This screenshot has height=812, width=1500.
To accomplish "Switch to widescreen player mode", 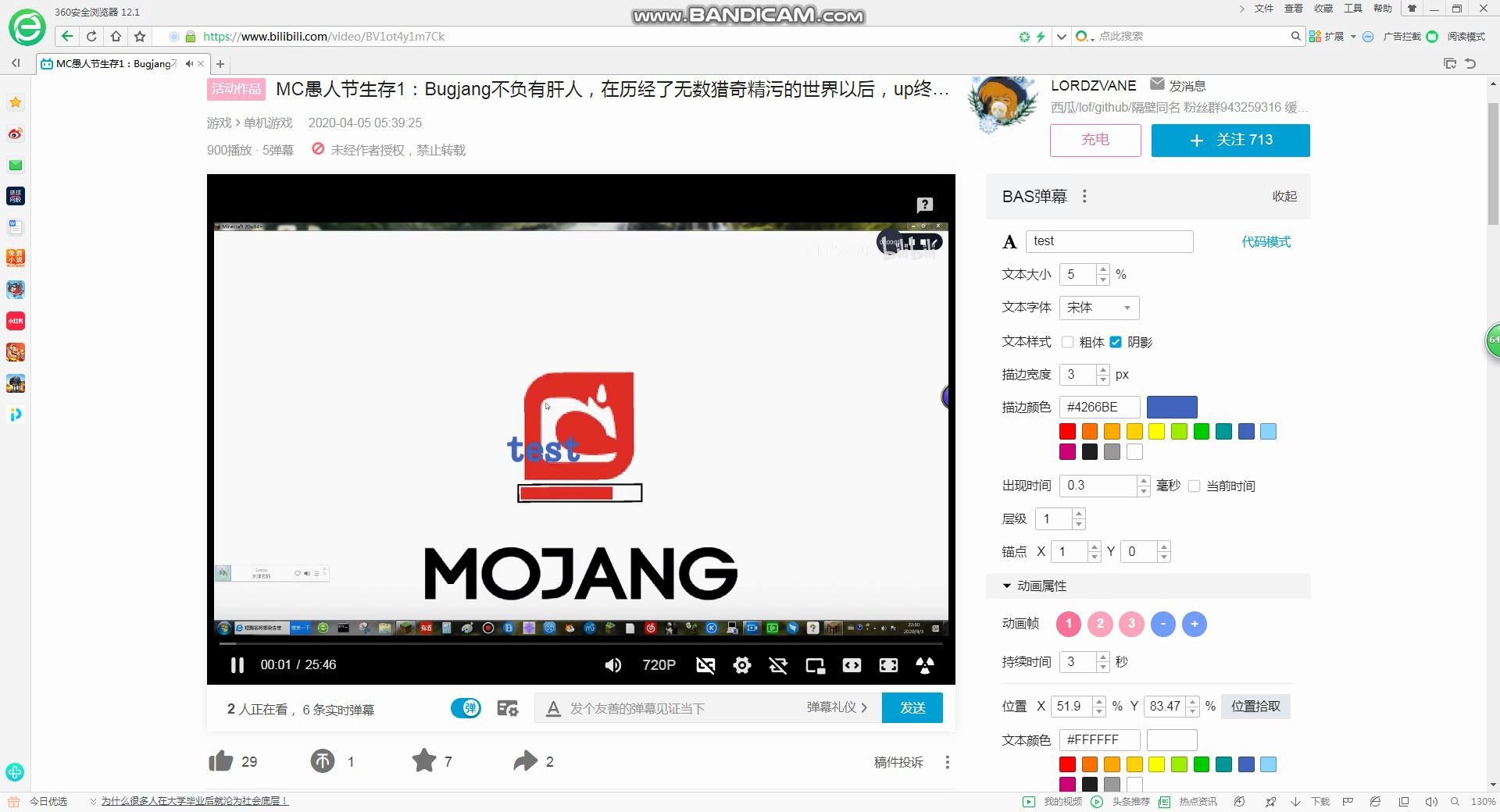I will tap(852, 665).
